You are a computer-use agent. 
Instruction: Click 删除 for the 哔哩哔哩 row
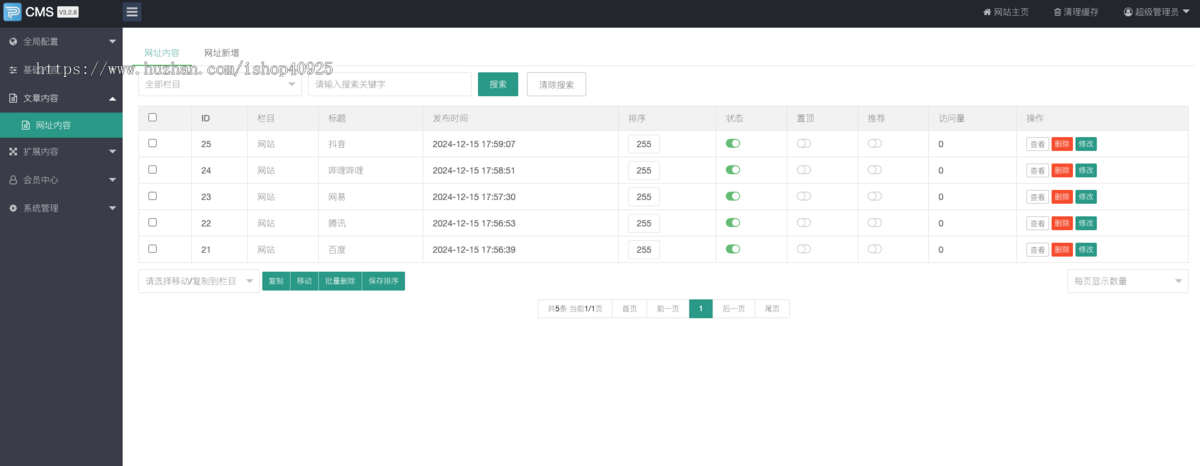coord(1062,170)
